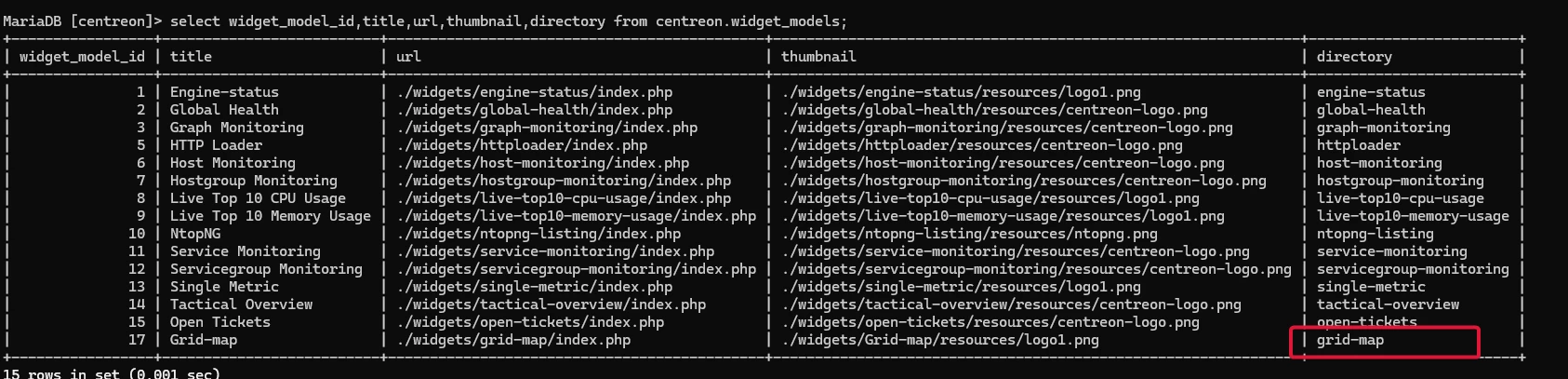Select the widget_model_id column header
1568x379 pixels.
[x=83, y=57]
